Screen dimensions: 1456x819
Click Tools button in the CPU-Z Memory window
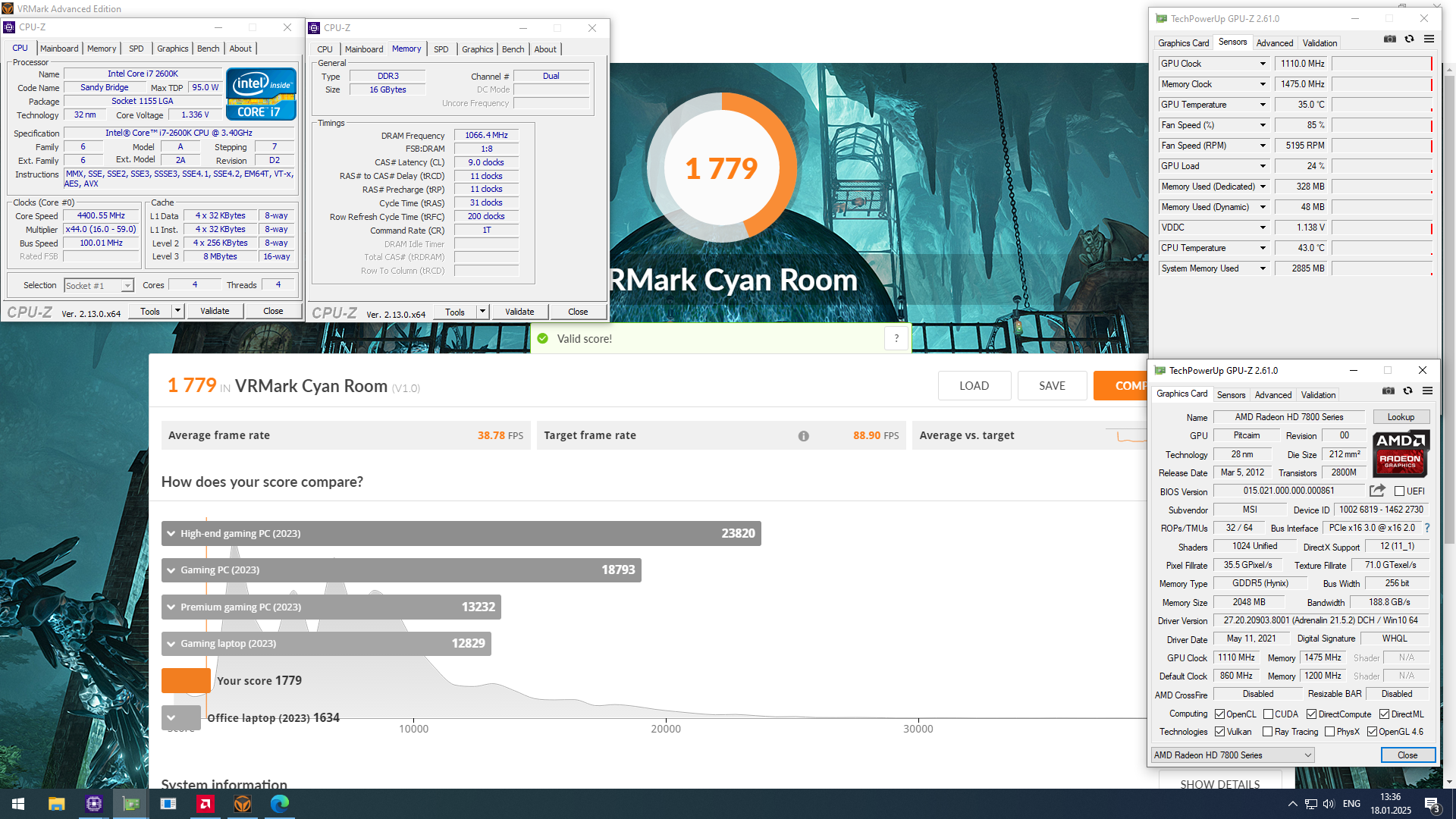coord(454,312)
